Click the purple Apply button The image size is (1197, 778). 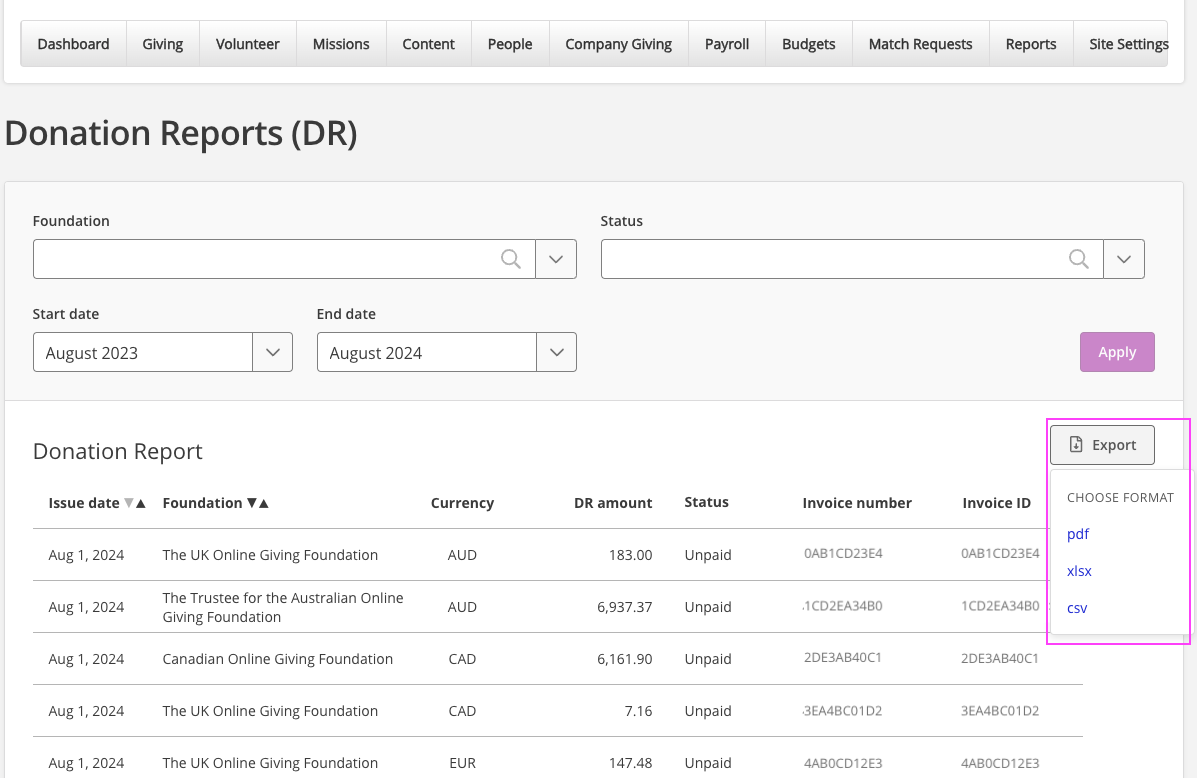(x=1117, y=352)
